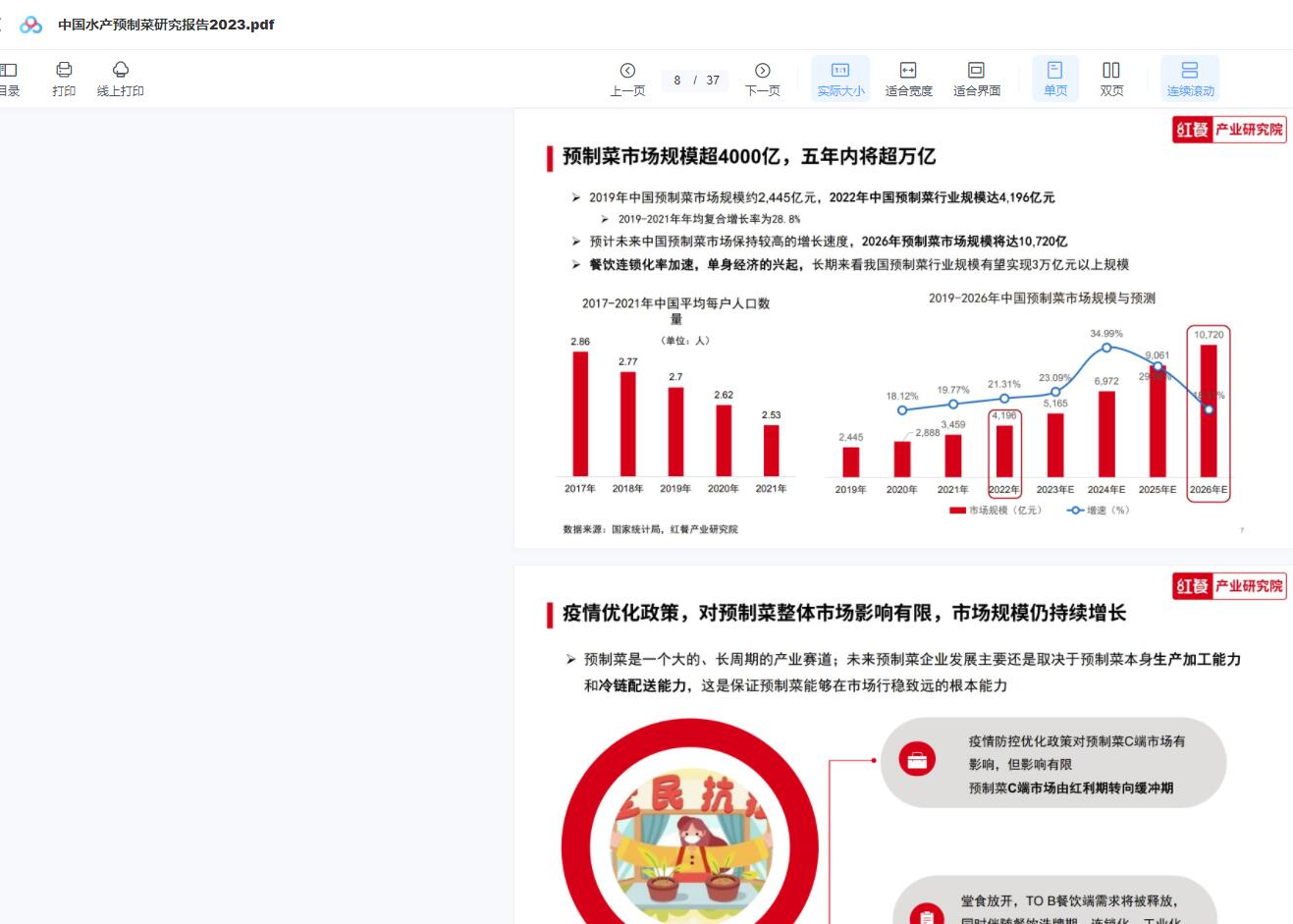This screenshot has height=924, width=1293.
Task: Click the highlighted 2026年E bar in chart
Action: [x=1209, y=410]
